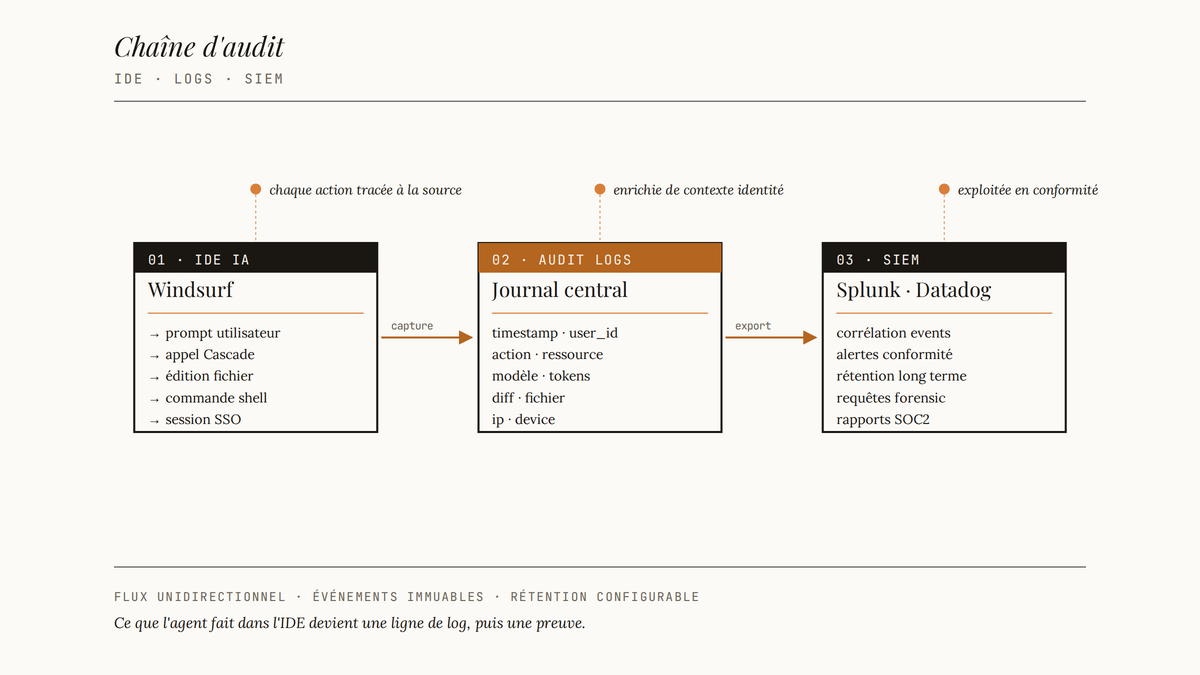Image resolution: width=1200 pixels, height=675 pixels.
Task: Click the 'rétention long terme' line
Action: pyautogui.click(x=902, y=376)
